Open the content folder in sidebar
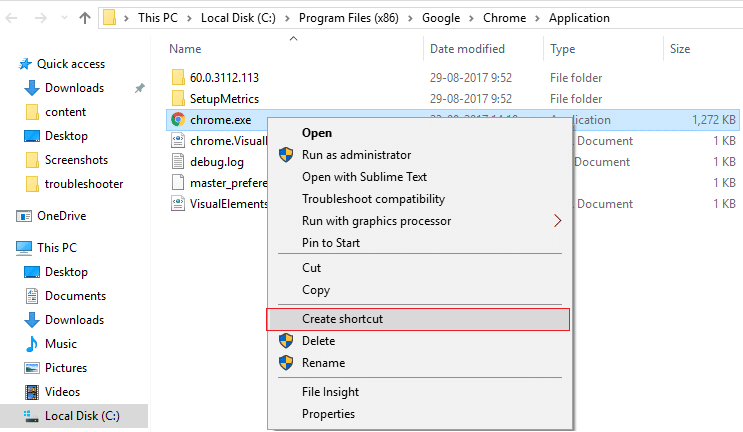The height and width of the screenshot is (432, 743). [x=65, y=112]
